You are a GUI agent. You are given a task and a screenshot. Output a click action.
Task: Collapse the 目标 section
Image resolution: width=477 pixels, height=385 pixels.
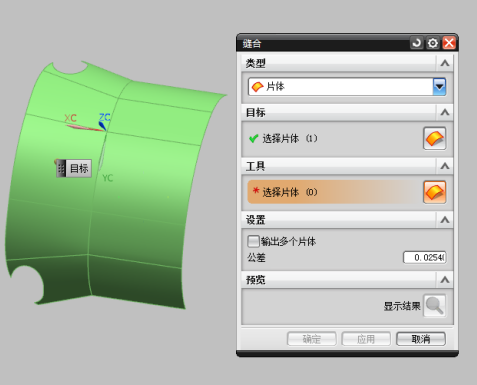pos(445,112)
